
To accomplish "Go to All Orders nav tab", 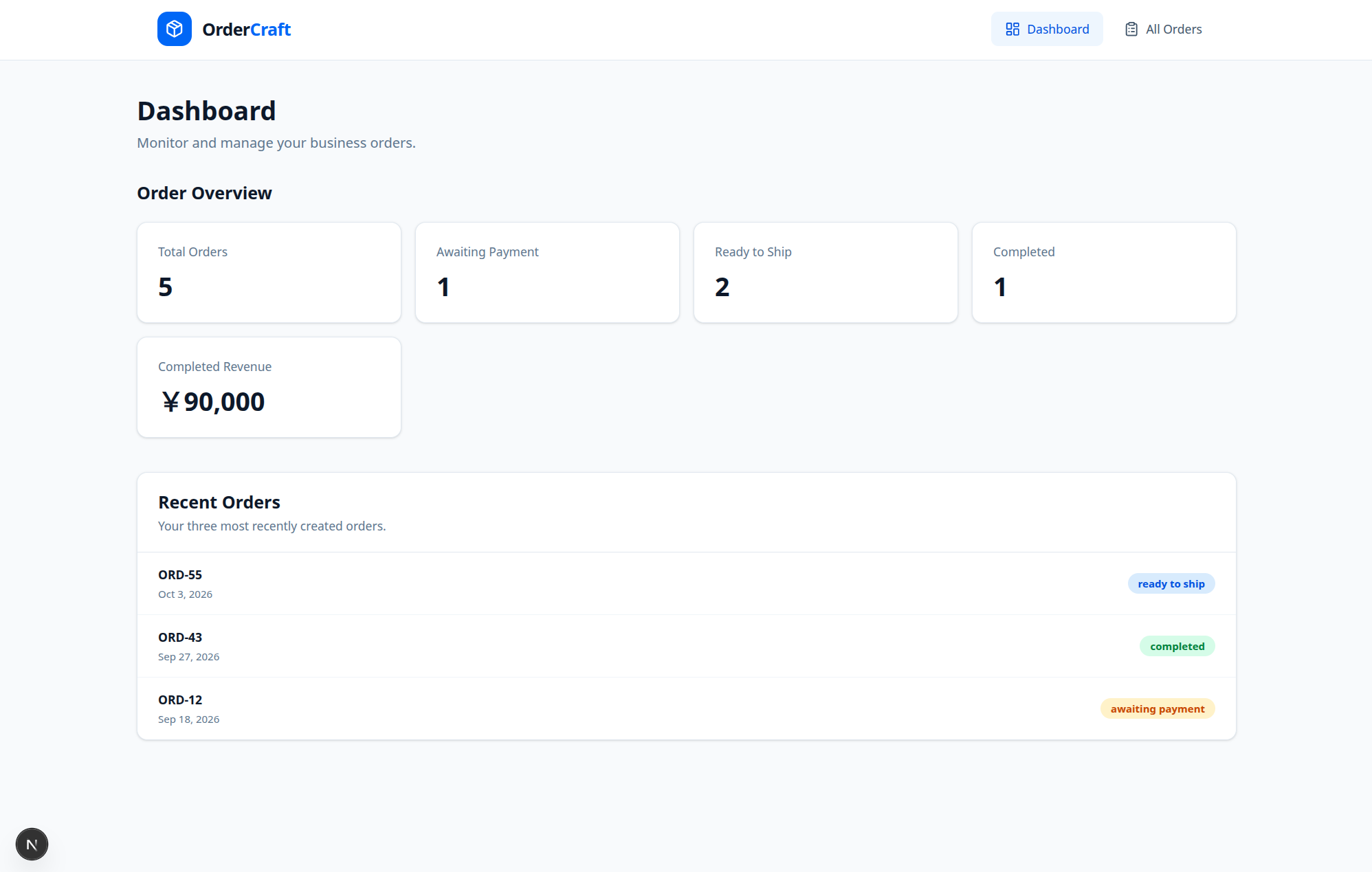I will [x=1163, y=29].
